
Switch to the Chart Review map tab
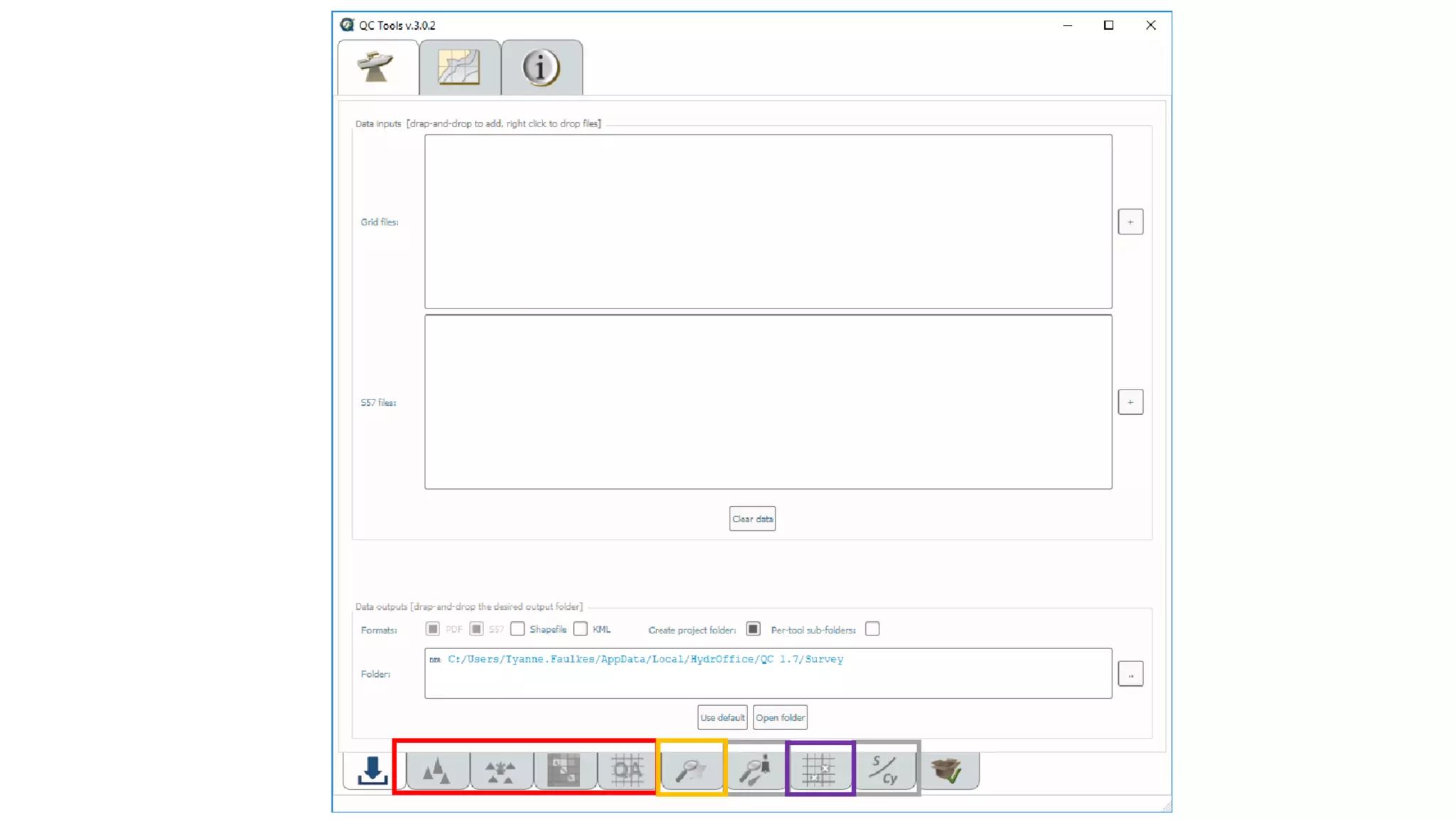pyautogui.click(x=459, y=68)
